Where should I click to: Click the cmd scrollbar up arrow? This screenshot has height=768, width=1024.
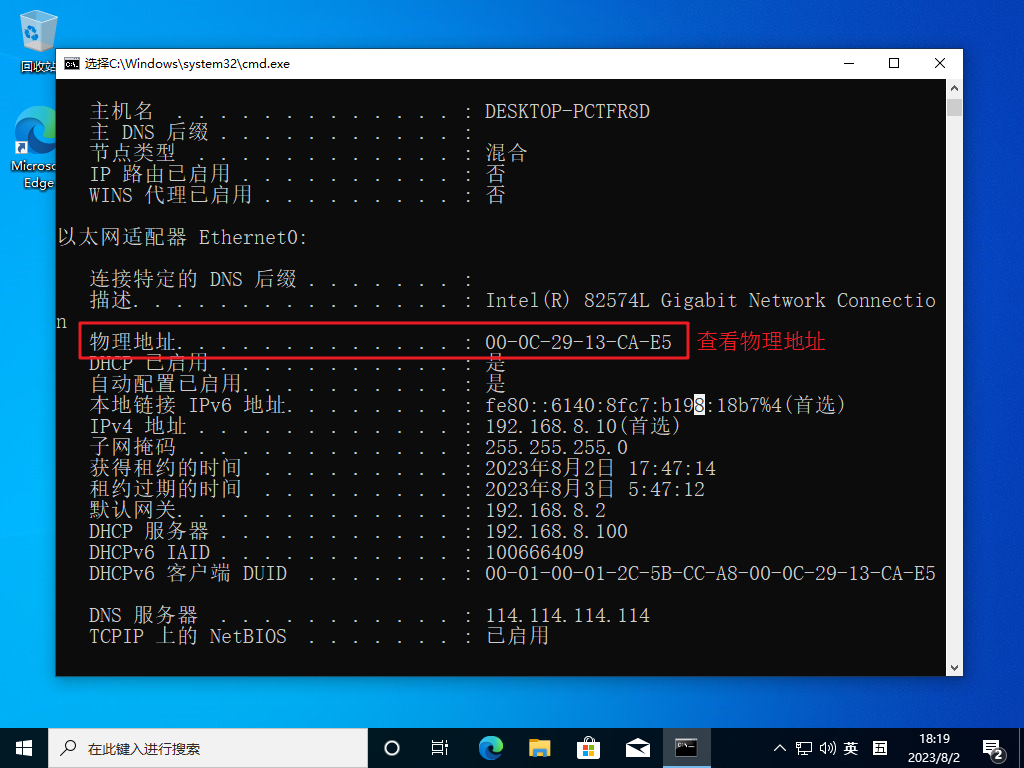pyautogui.click(x=954, y=88)
